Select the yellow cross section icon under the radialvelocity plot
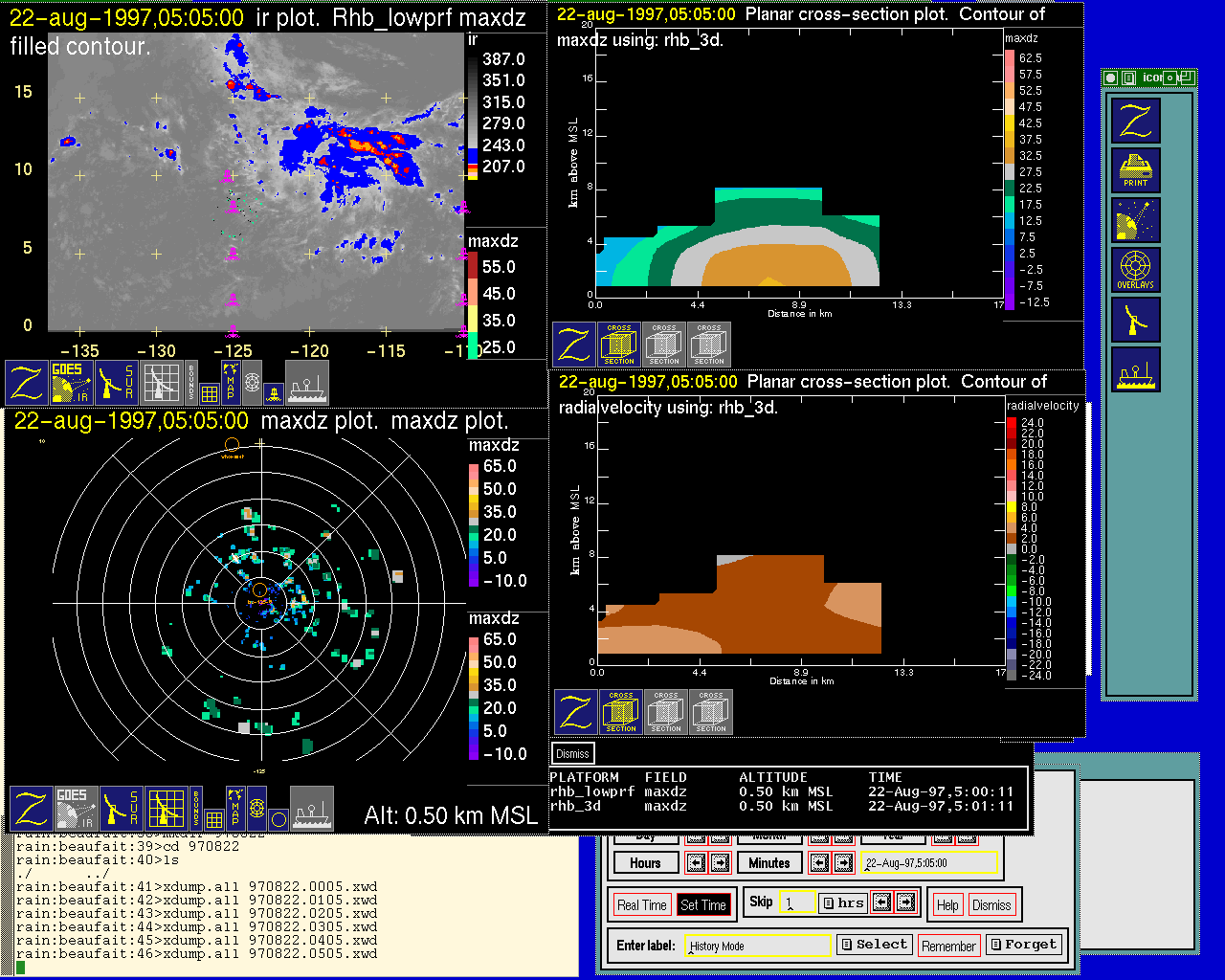This screenshot has height=980, width=1225. (x=620, y=713)
